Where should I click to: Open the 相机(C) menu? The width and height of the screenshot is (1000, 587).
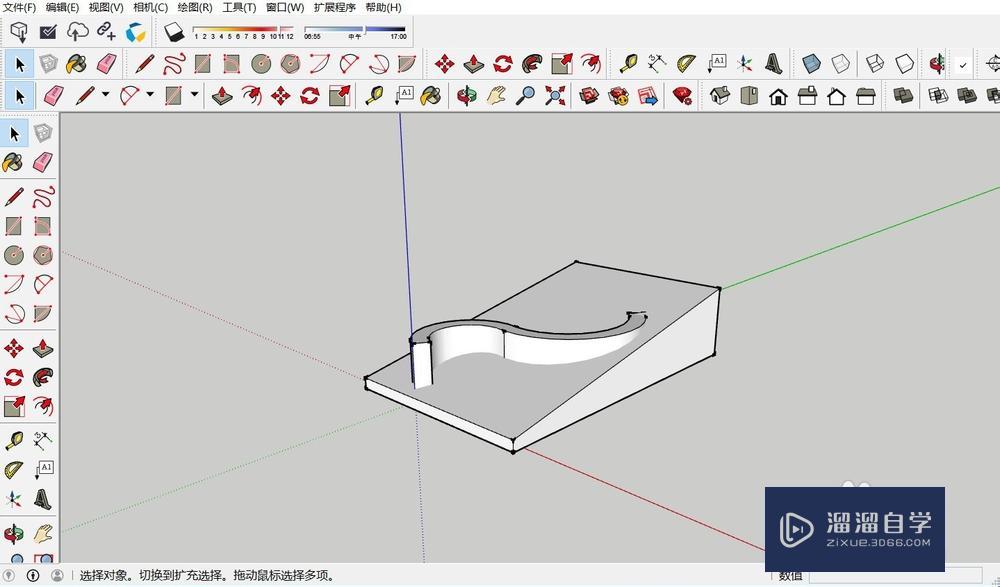coord(151,8)
